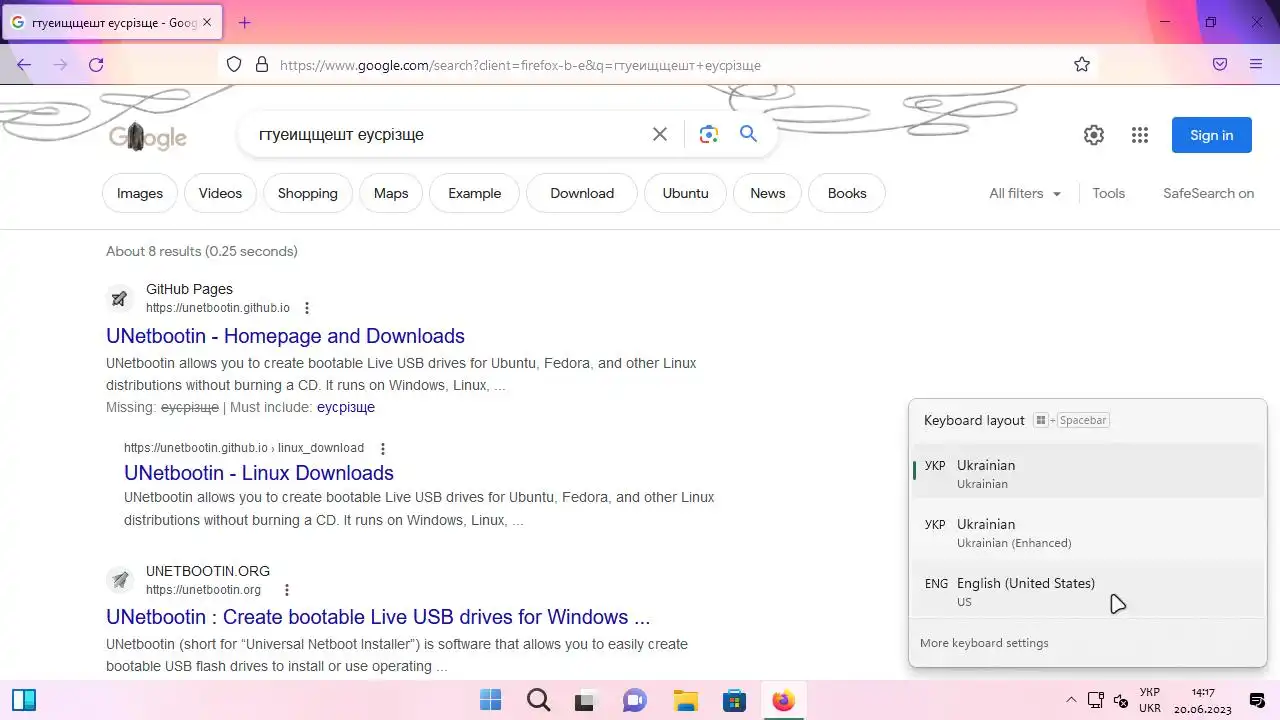The width and height of the screenshot is (1280, 720).
Task: Open the SafeSearch on setting
Action: (1208, 193)
